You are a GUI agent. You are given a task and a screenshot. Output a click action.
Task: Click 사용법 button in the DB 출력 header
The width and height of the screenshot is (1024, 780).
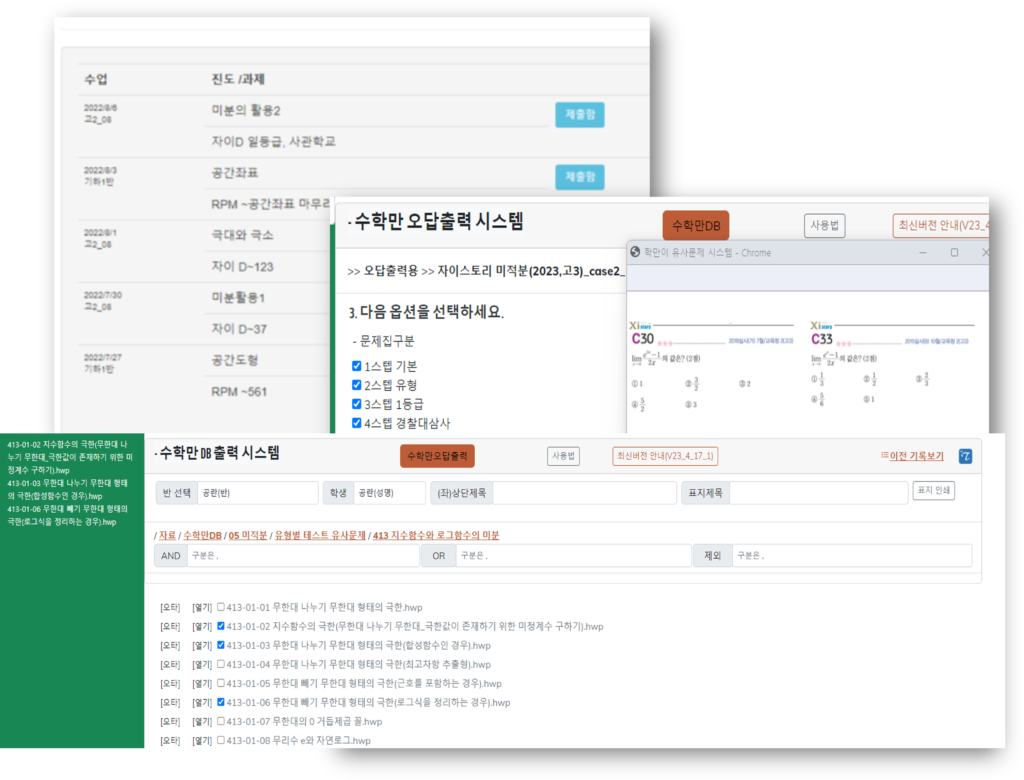tap(563, 456)
